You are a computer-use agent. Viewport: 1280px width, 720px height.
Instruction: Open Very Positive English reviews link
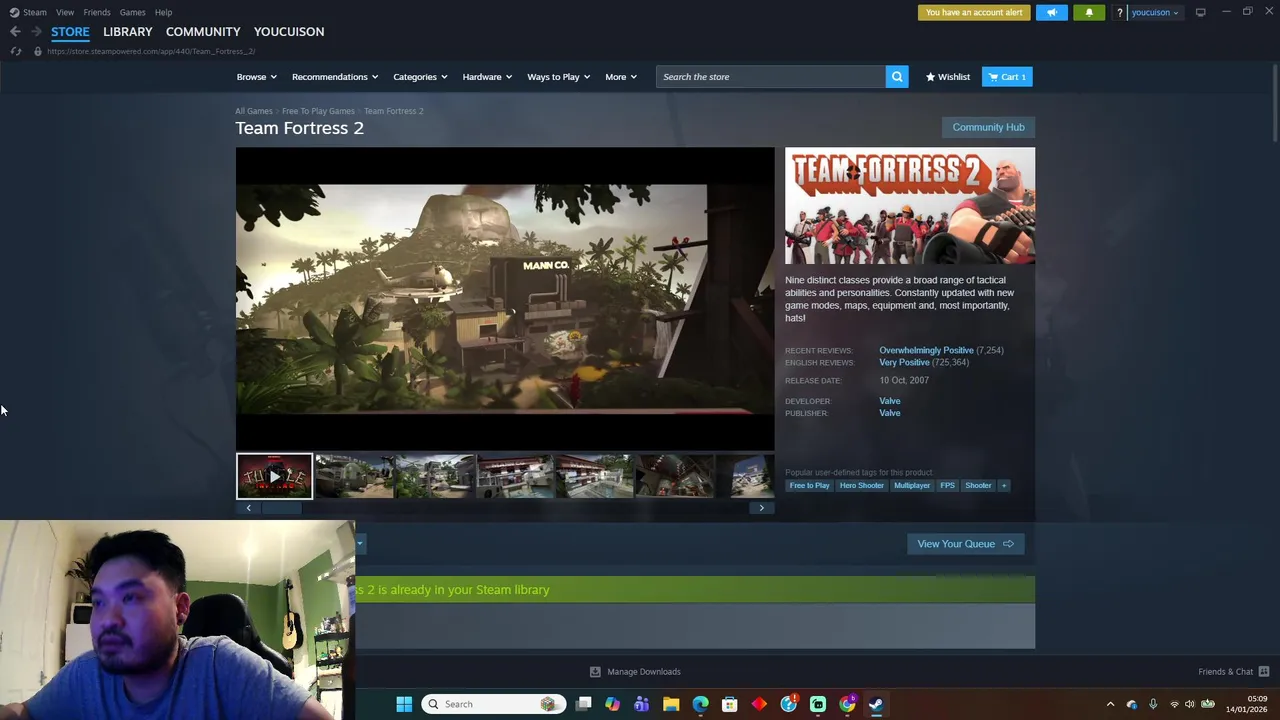(904, 362)
